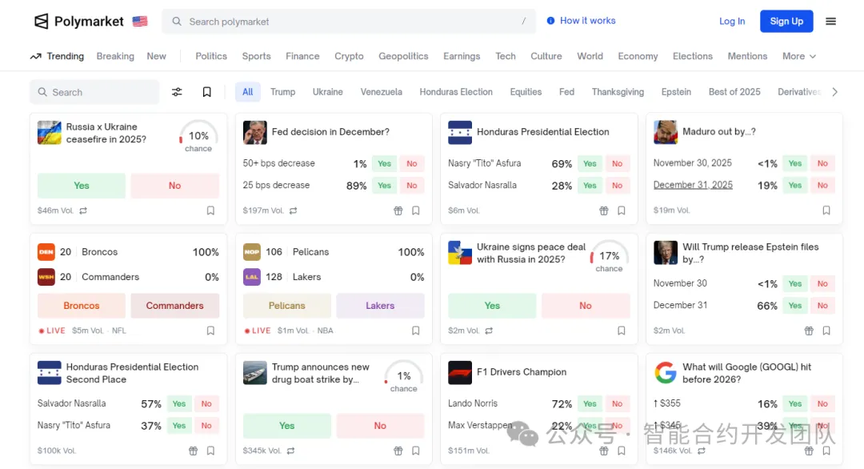Click the bookmarks filter icon beside Search
This screenshot has width=864, height=469.
[207, 92]
